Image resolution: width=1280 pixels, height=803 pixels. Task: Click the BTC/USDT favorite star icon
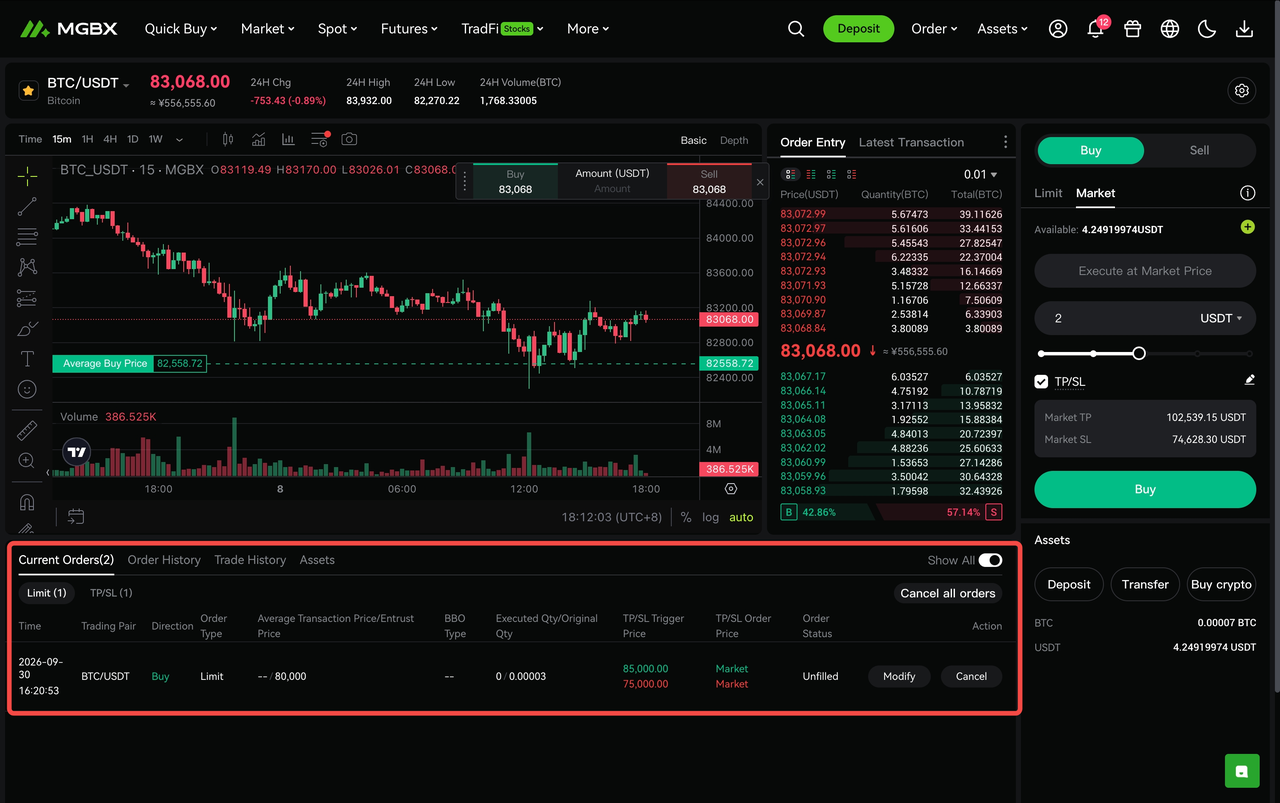[x=29, y=91]
